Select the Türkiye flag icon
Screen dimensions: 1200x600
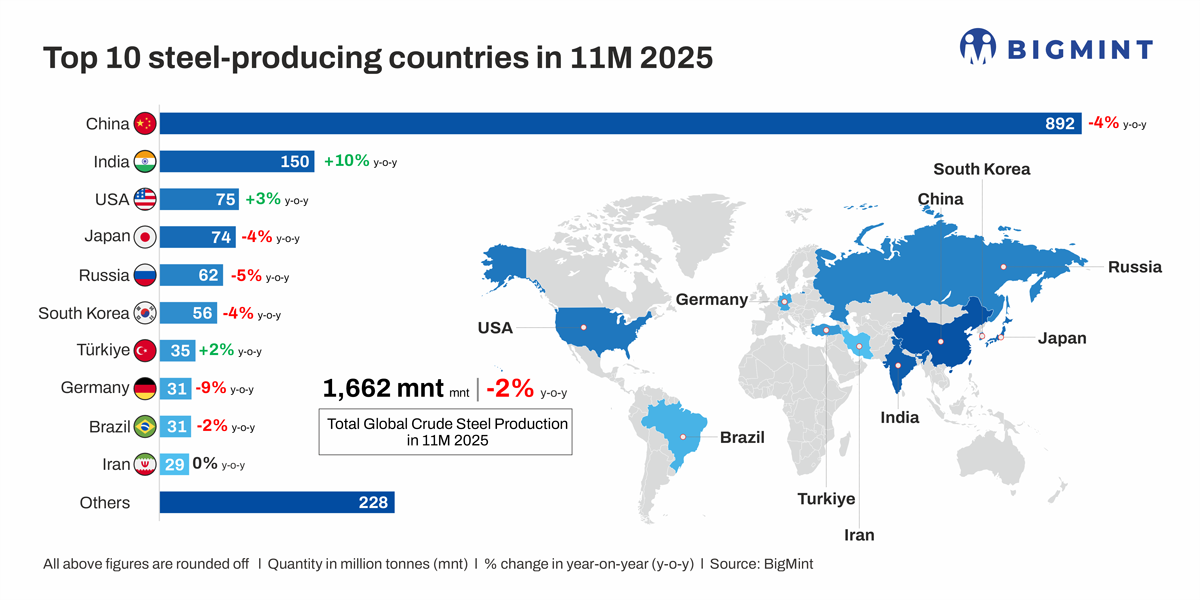point(146,349)
